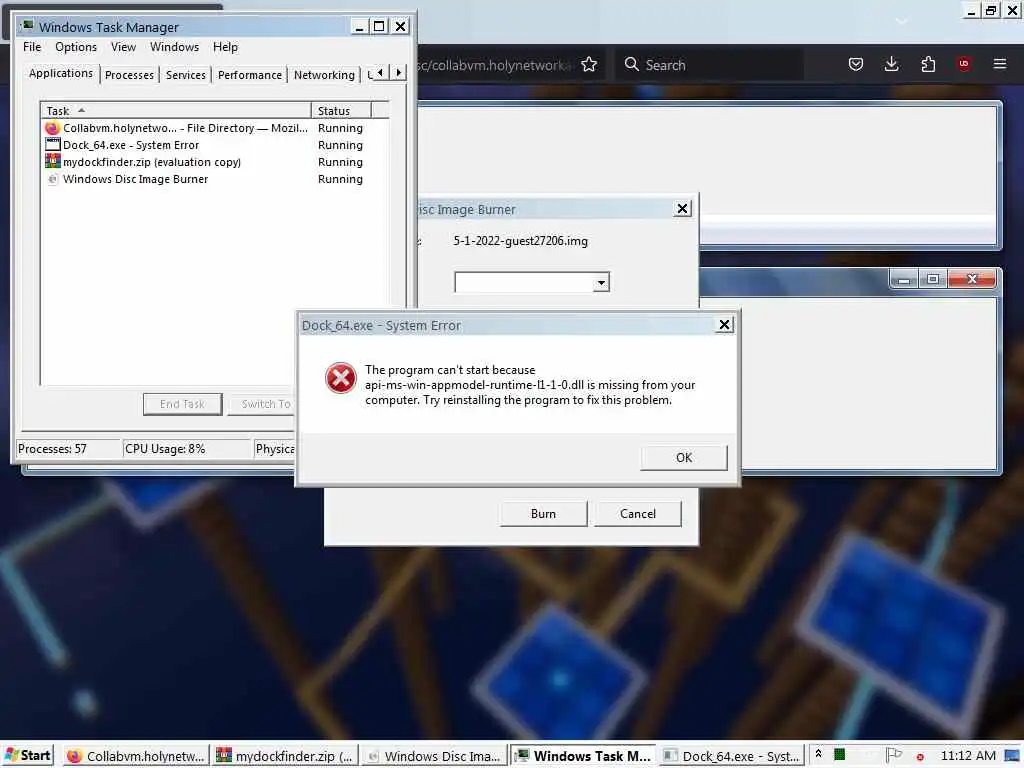Select mydockfinder.zip (evaluation copy) task
Image resolution: width=1024 pixels, height=768 pixels.
[215, 162]
